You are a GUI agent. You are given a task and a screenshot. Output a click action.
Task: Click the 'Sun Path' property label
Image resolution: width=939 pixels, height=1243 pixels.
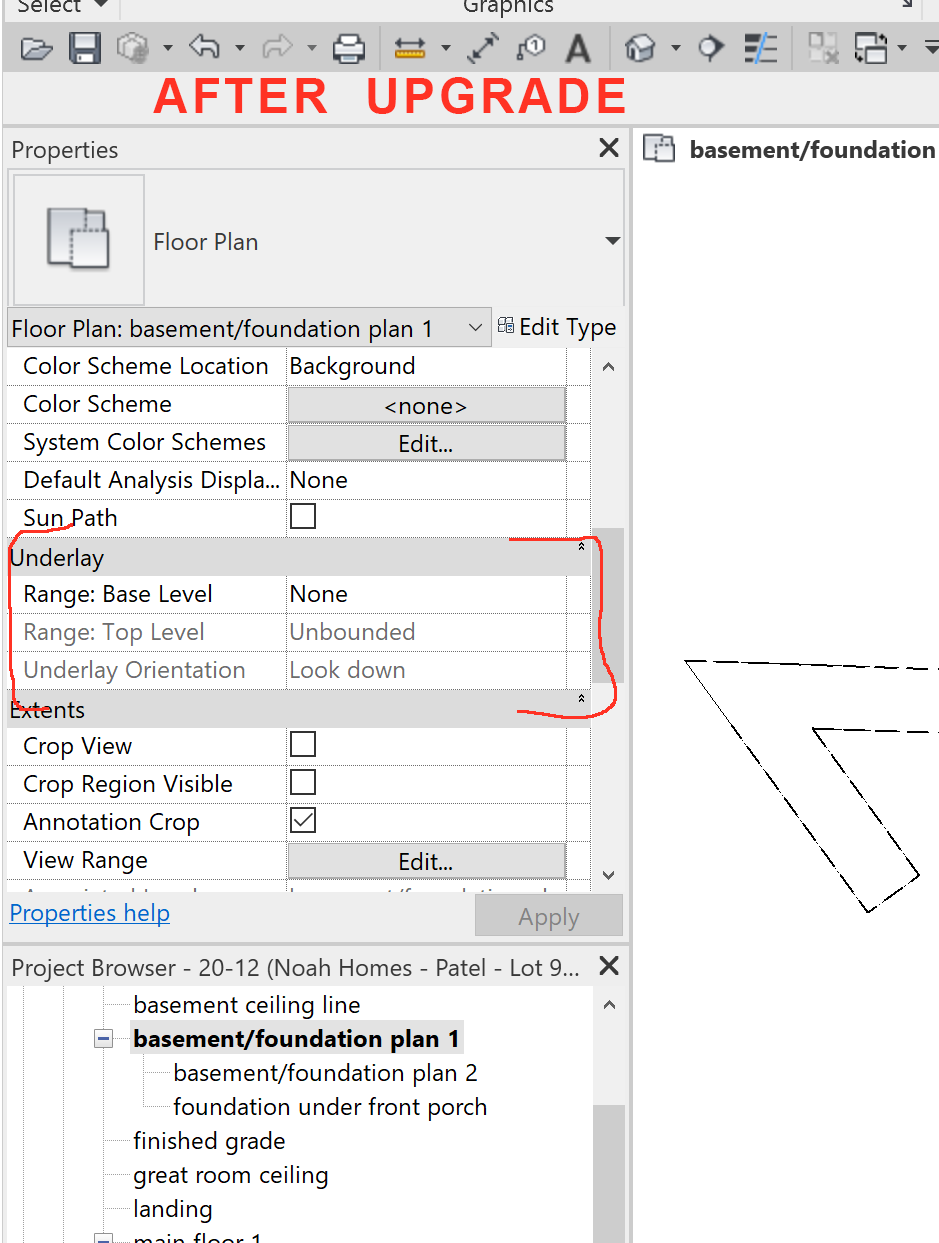point(70,518)
